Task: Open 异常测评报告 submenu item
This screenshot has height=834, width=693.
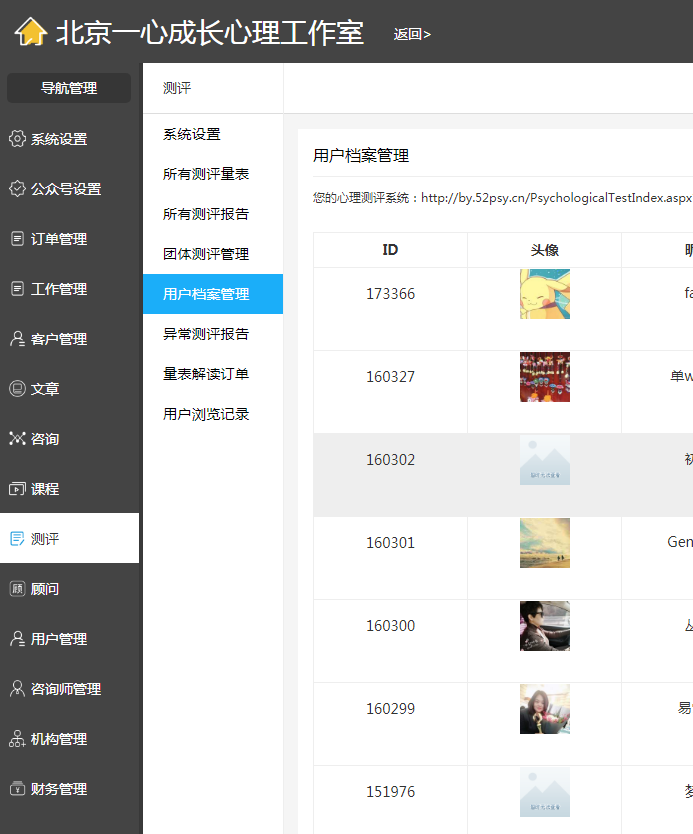Action: pyautogui.click(x=206, y=334)
